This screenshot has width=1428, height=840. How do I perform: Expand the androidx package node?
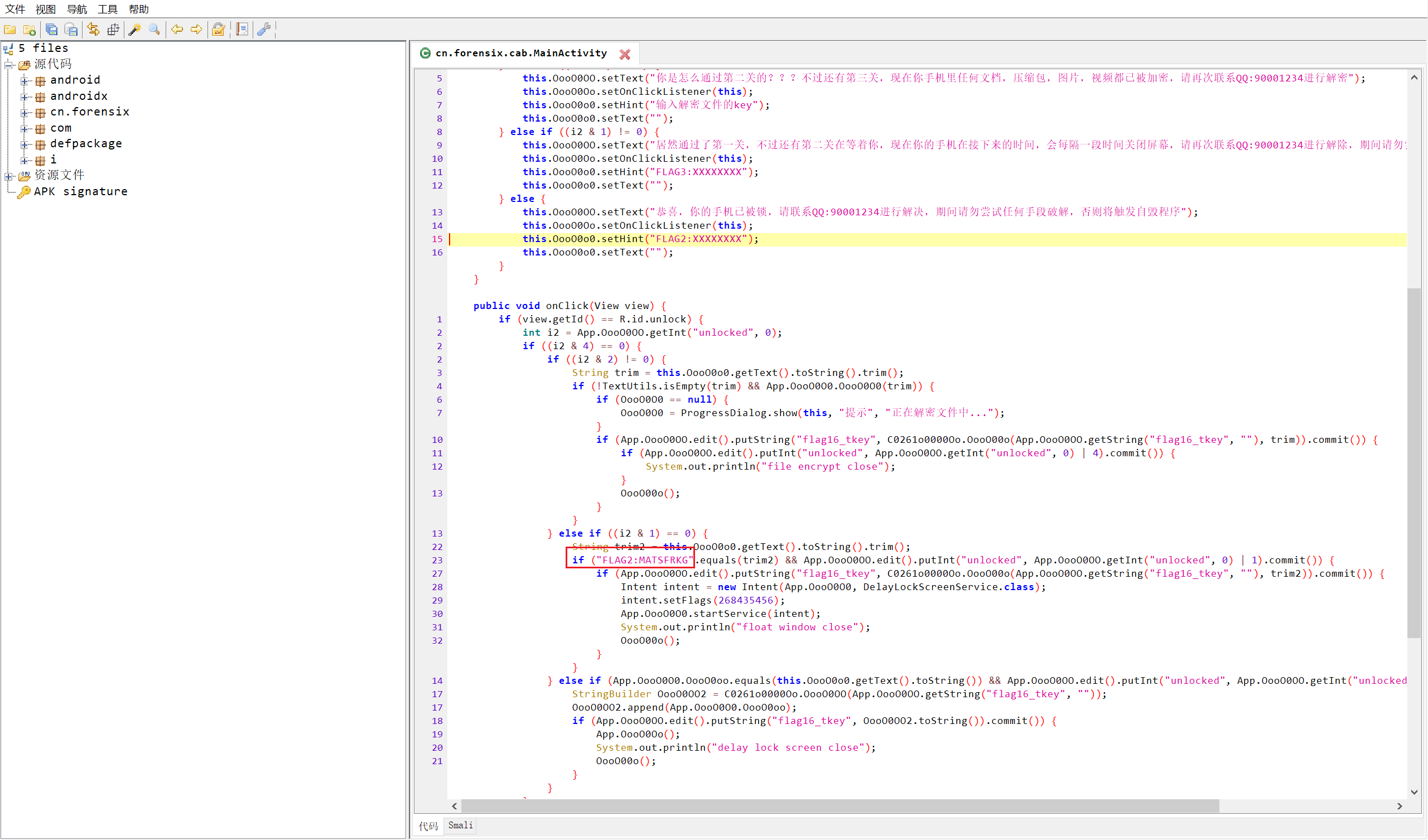point(25,96)
